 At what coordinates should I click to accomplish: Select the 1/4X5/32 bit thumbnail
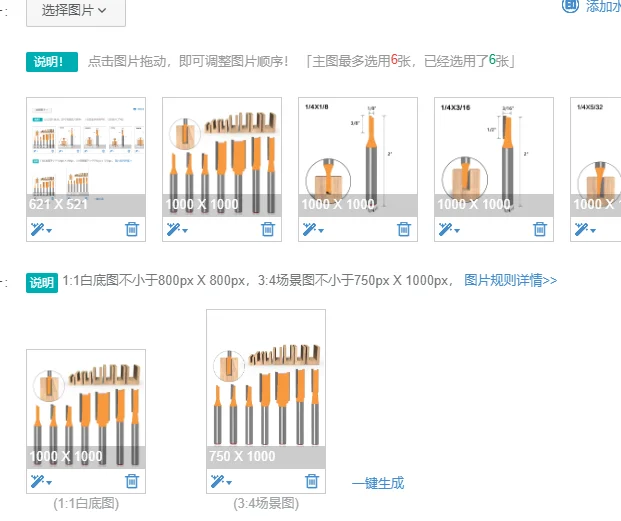[596, 157]
